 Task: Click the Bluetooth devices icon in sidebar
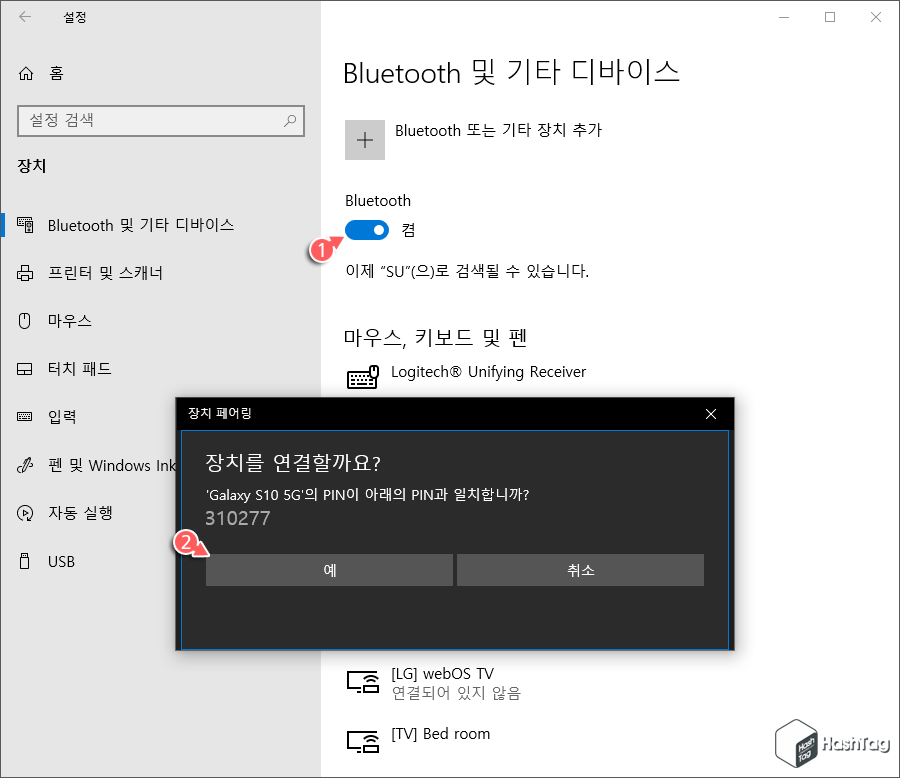(x=25, y=225)
